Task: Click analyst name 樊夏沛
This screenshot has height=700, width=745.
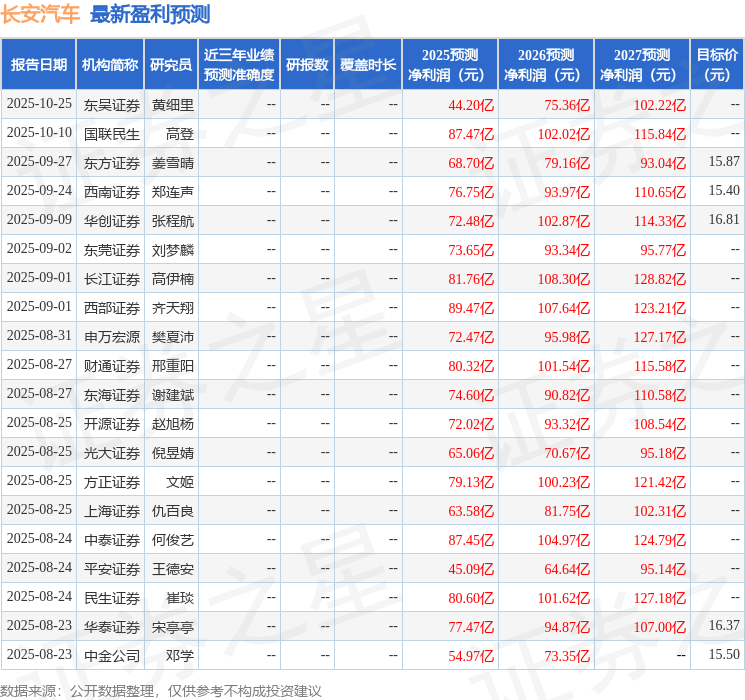Action: click(x=173, y=337)
